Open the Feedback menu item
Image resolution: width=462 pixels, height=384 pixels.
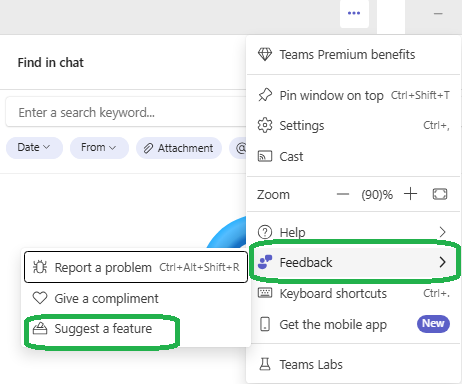353,262
